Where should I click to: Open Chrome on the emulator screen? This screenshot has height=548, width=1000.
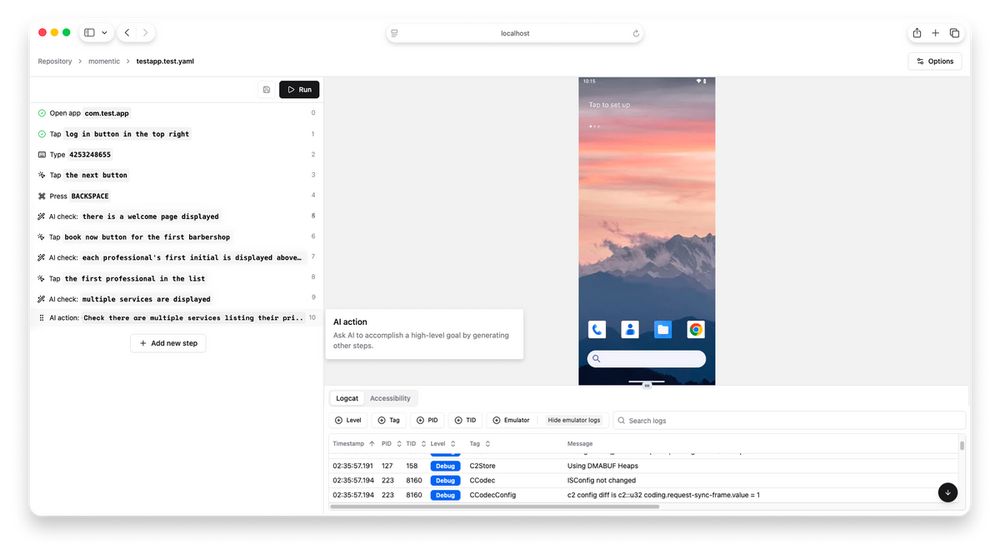[x=696, y=329]
